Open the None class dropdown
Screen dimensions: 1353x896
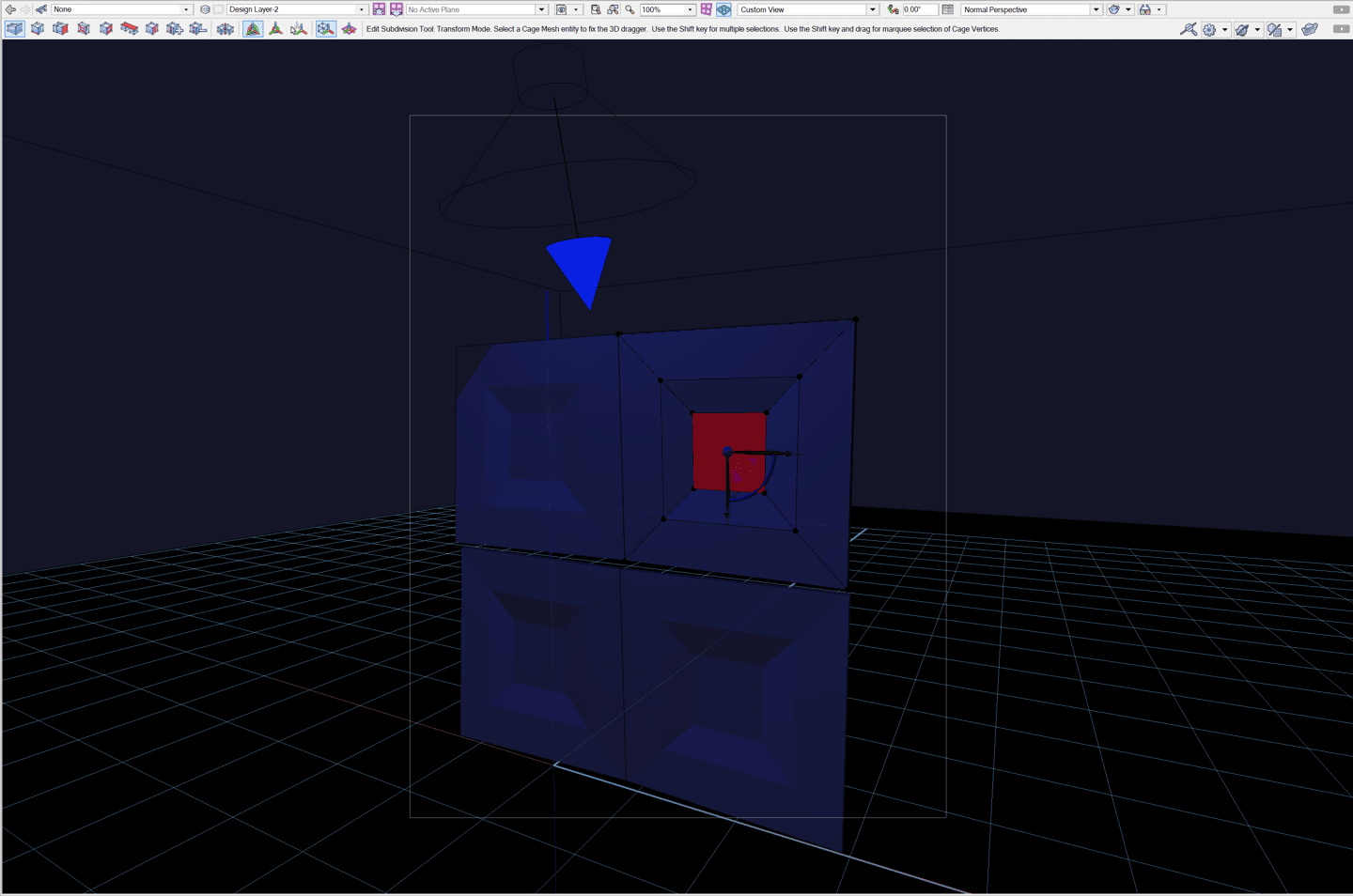(x=121, y=9)
